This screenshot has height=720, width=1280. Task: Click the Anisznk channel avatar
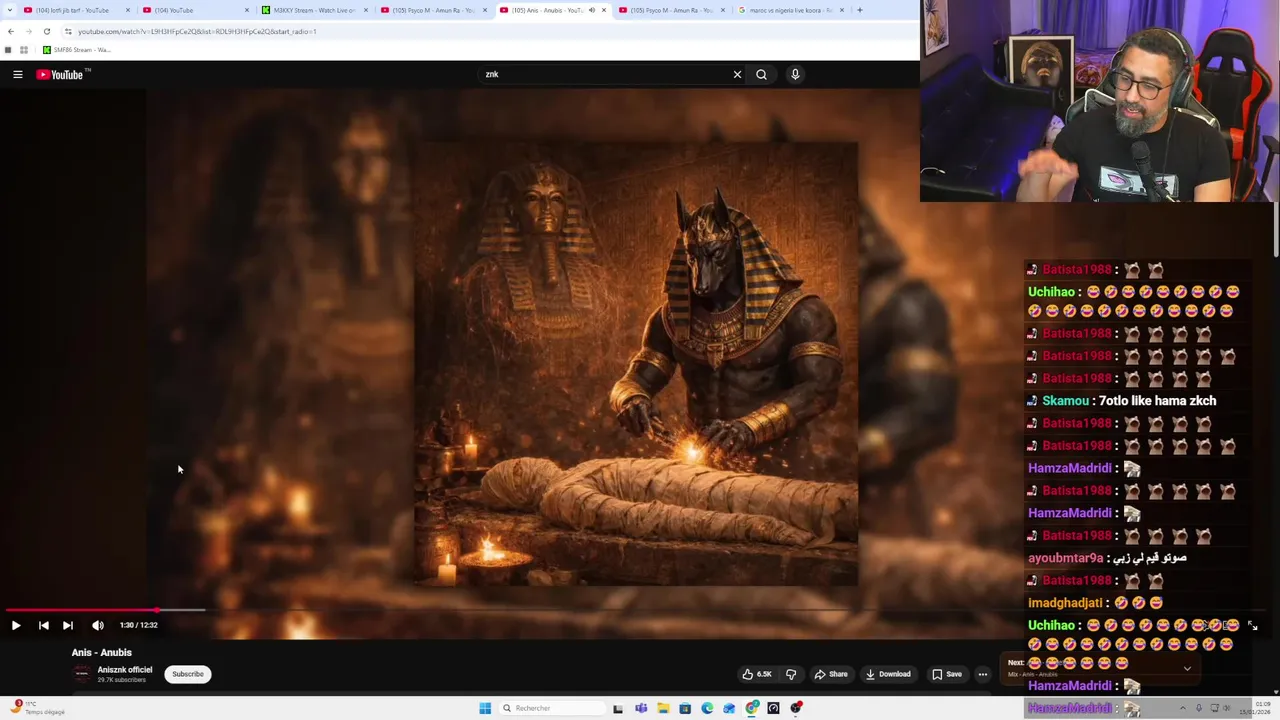pyautogui.click(x=82, y=674)
